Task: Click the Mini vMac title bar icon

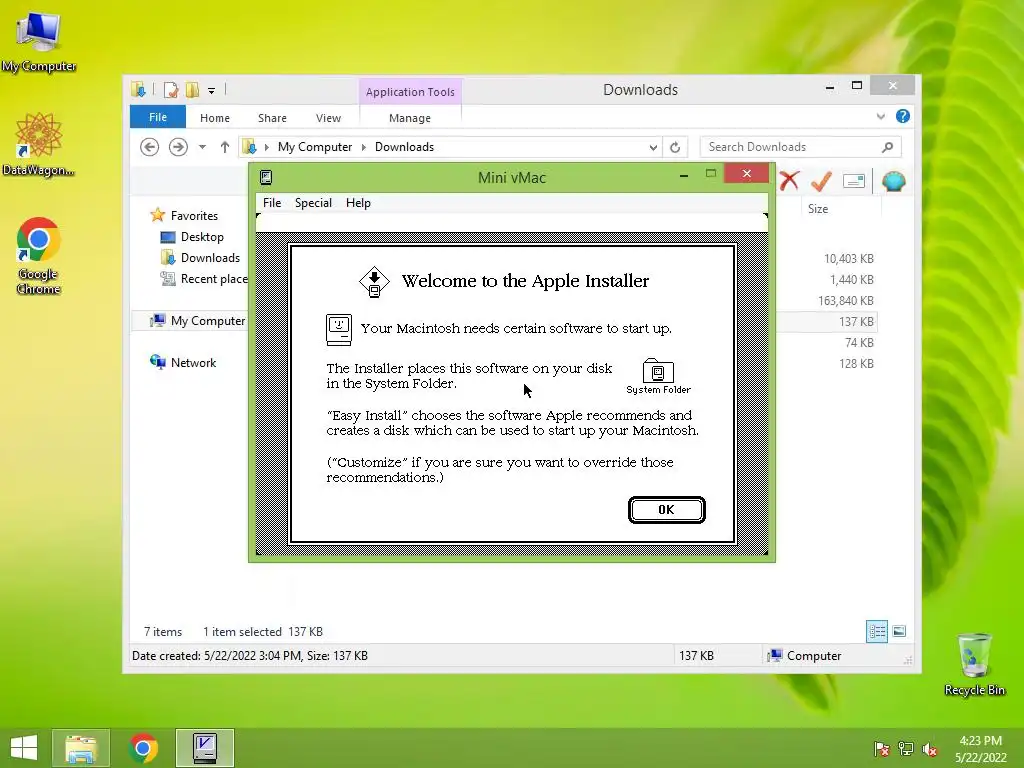Action: click(x=266, y=178)
